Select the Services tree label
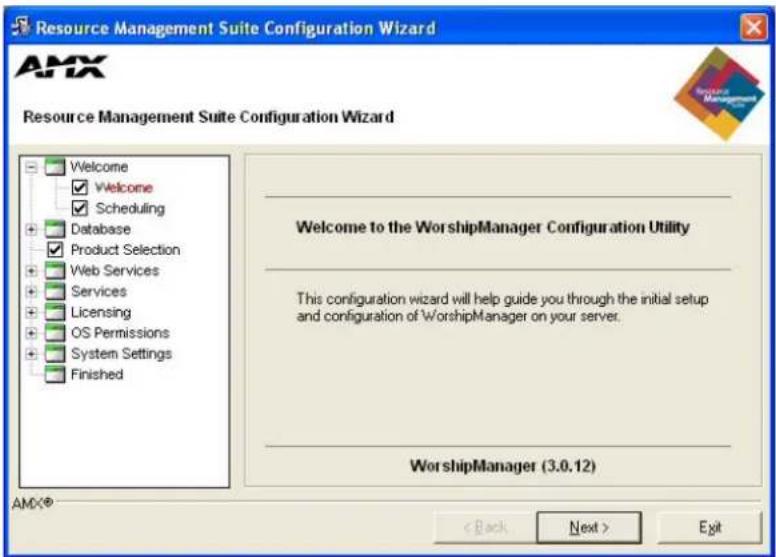Screen dimensions: 776x557 tap(98, 291)
